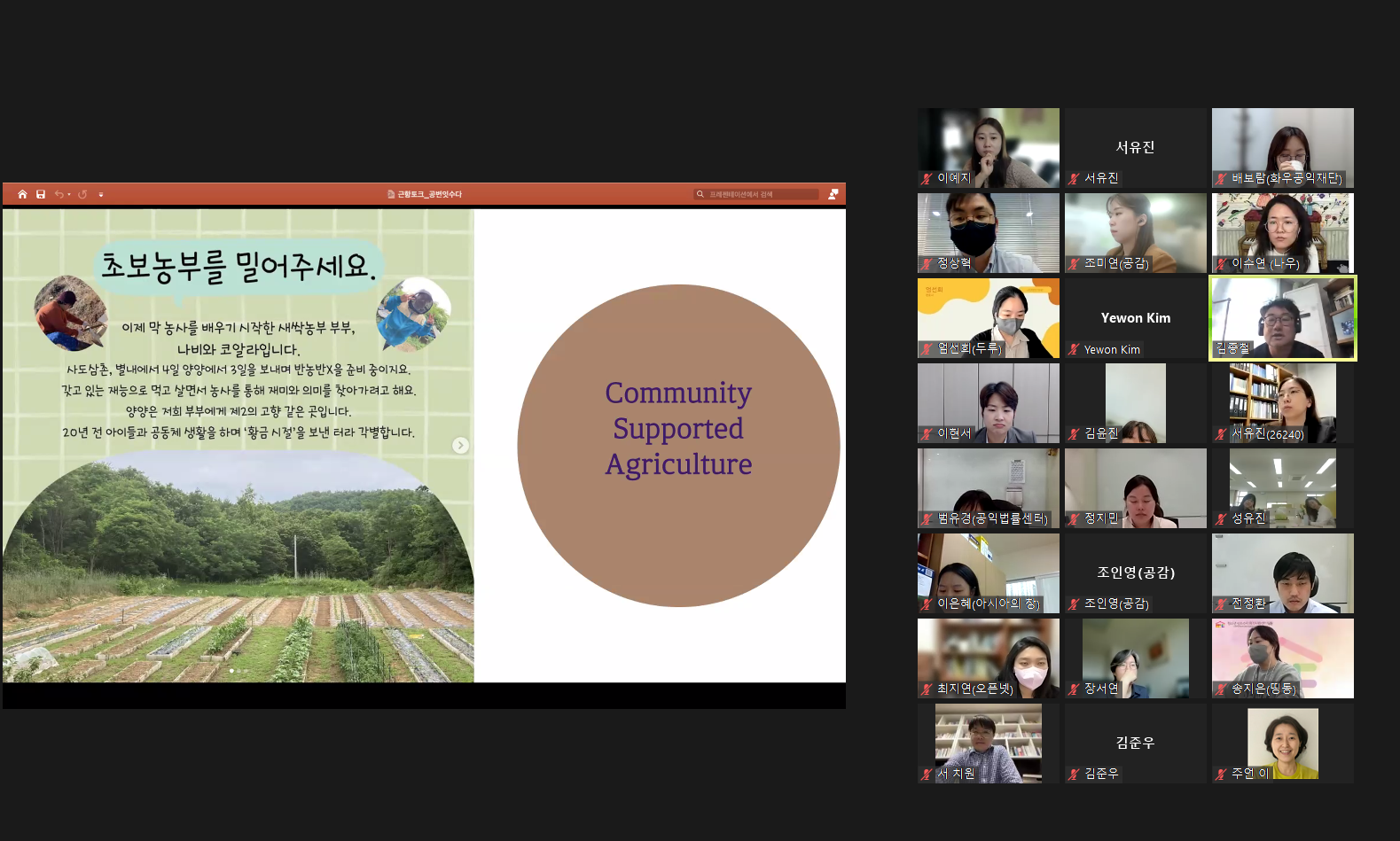Screen dimensions: 1400x841
Task: Click the carousel dot indicators below farm photo
Action: [239, 671]
